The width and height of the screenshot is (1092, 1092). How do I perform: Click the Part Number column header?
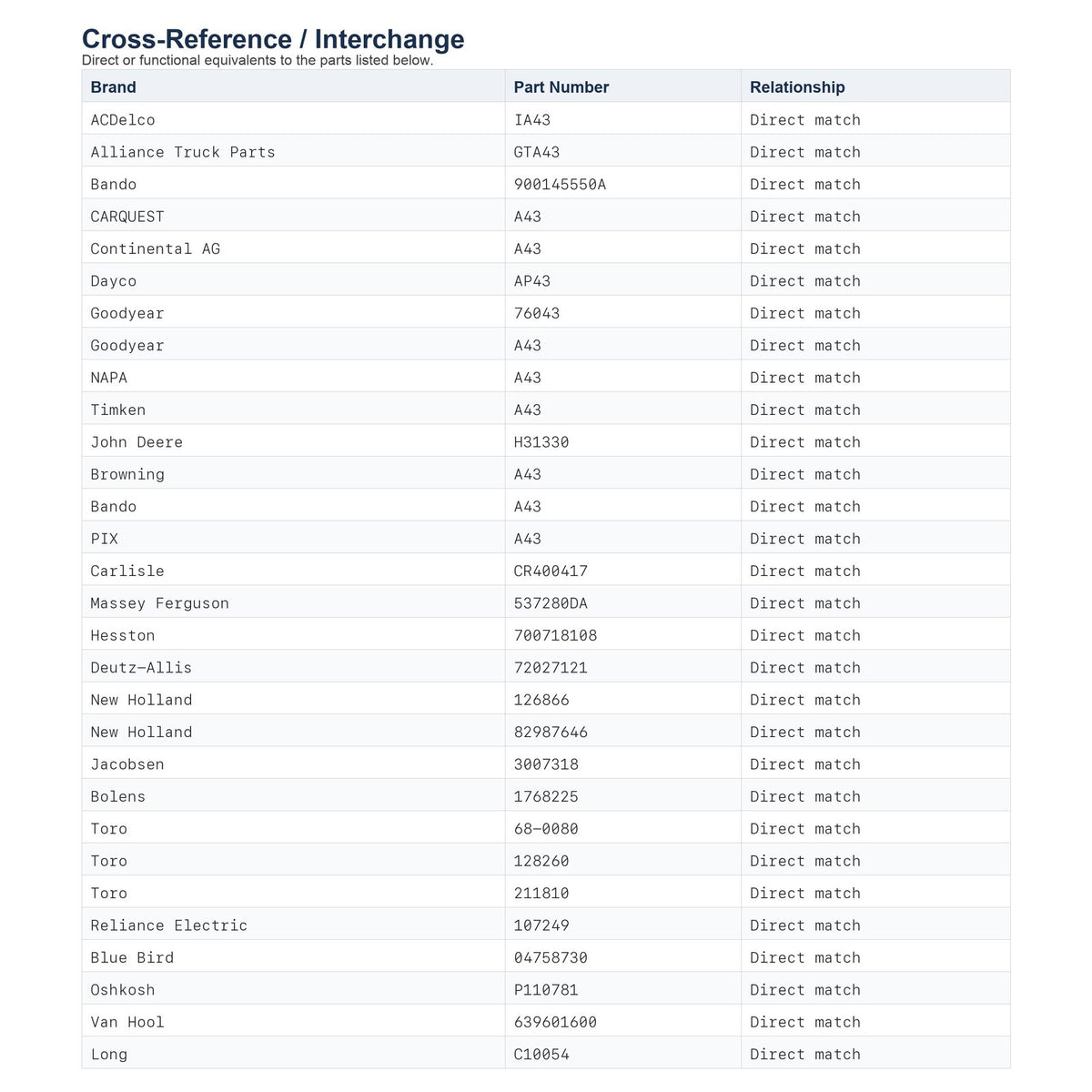tap(622, 86)
